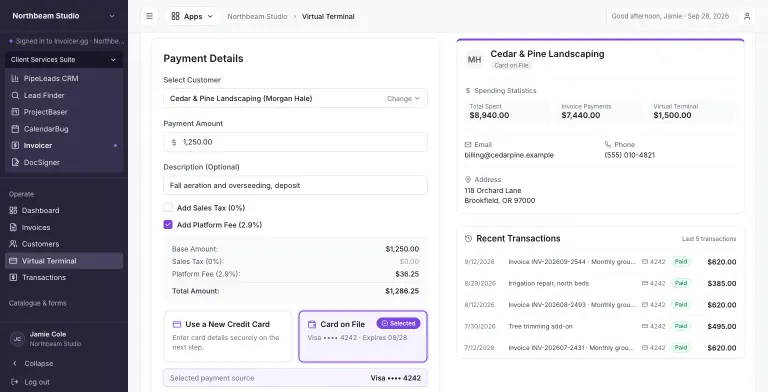The image size is (768, 392).
Task: Click the Collapse chevron icon
Action: pyautogui.click(x=15, y=364)
